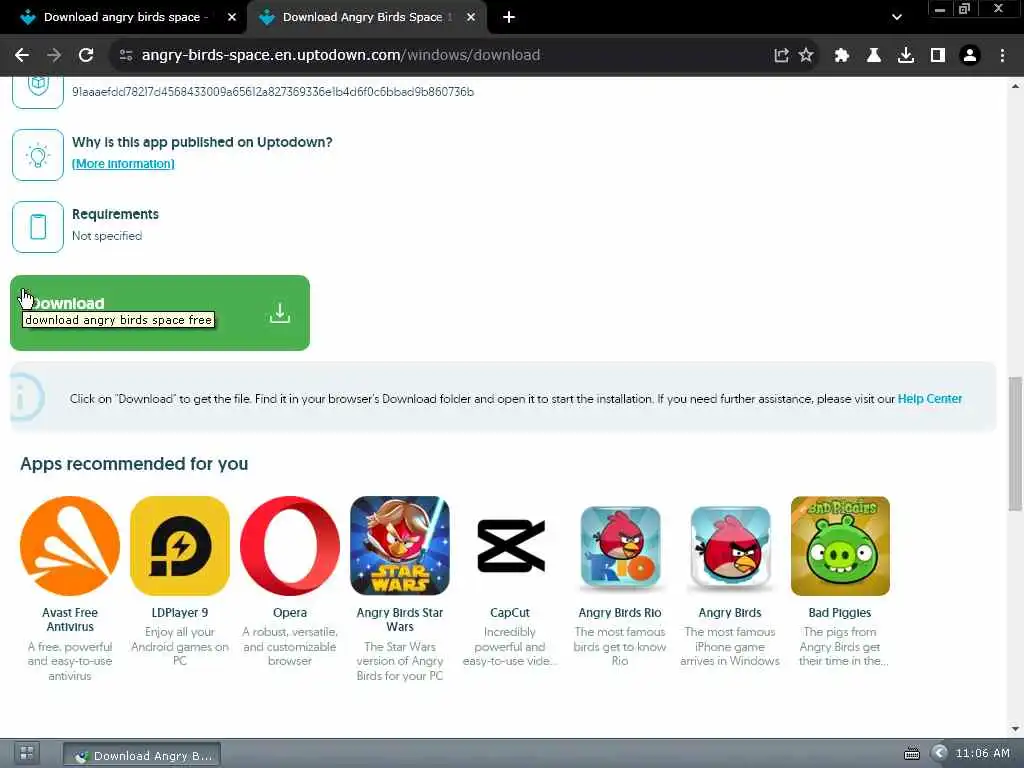Open the on-screen keyboard tray icon
Viewport: 1024px width, 768px height.
click(912, 754)
